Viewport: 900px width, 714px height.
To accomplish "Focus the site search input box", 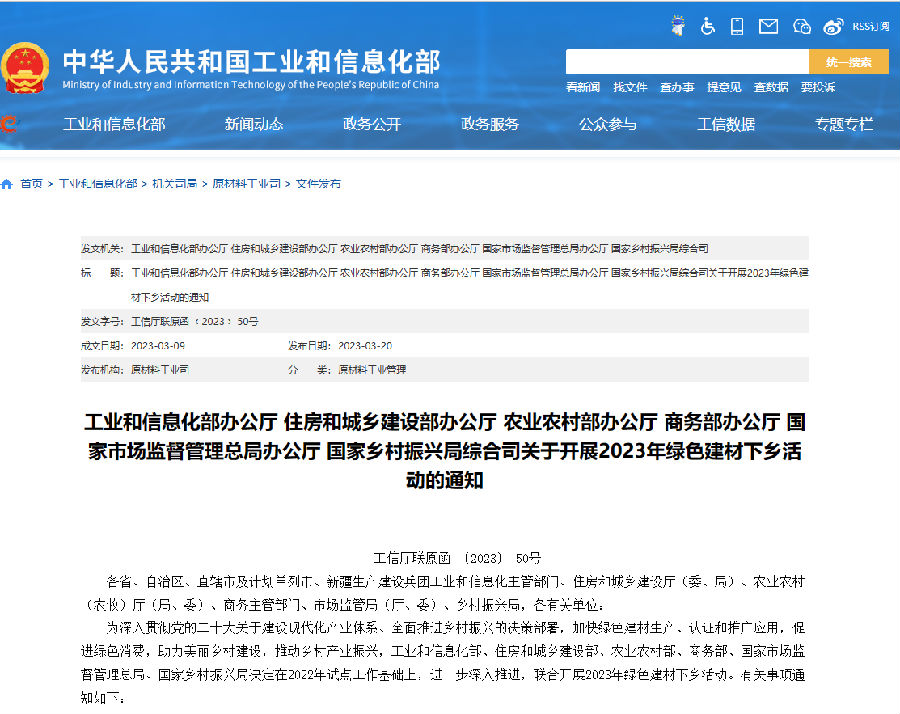I will tap(687, 61).
